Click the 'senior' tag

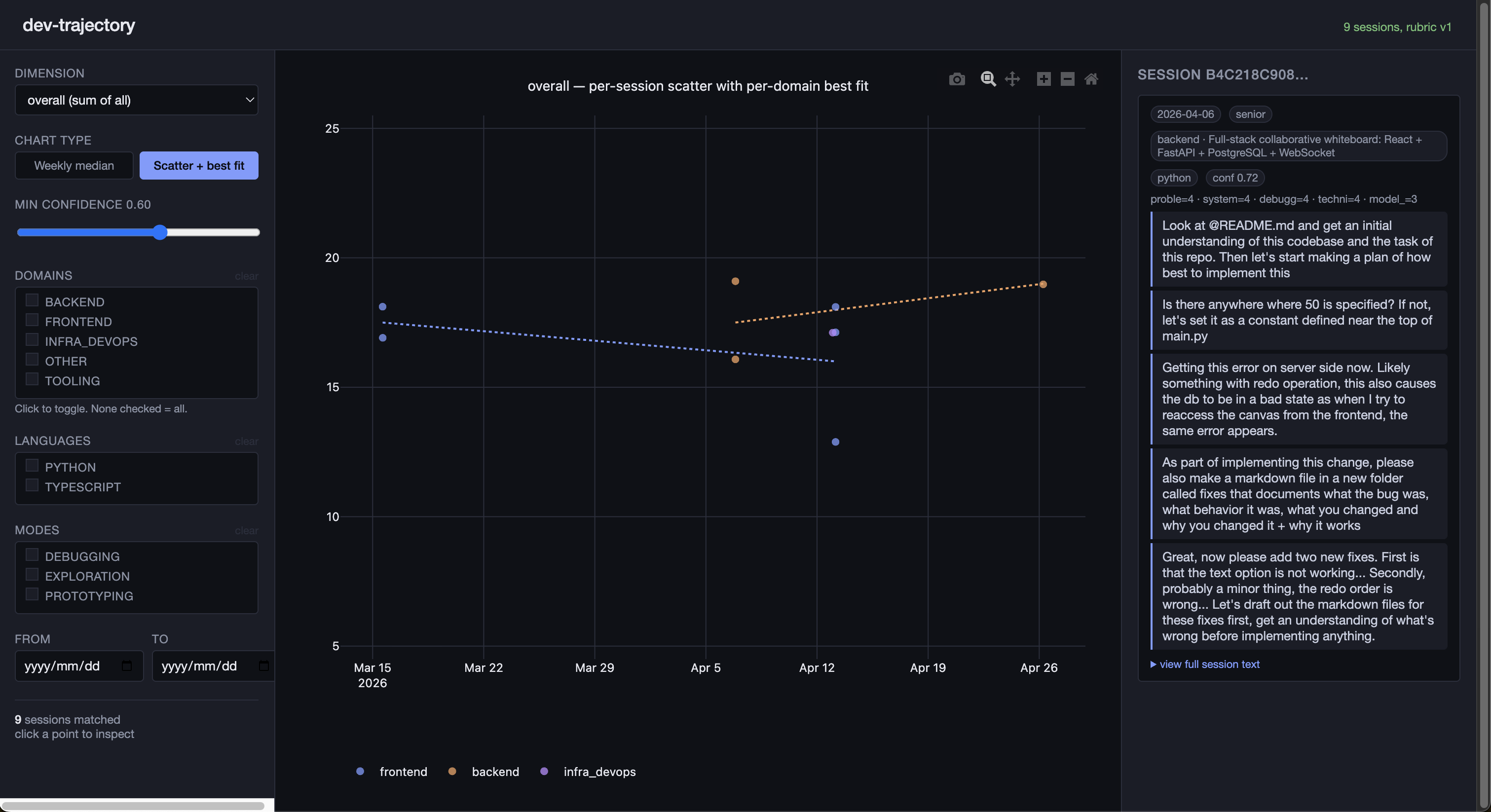(x=1250, y=114)
